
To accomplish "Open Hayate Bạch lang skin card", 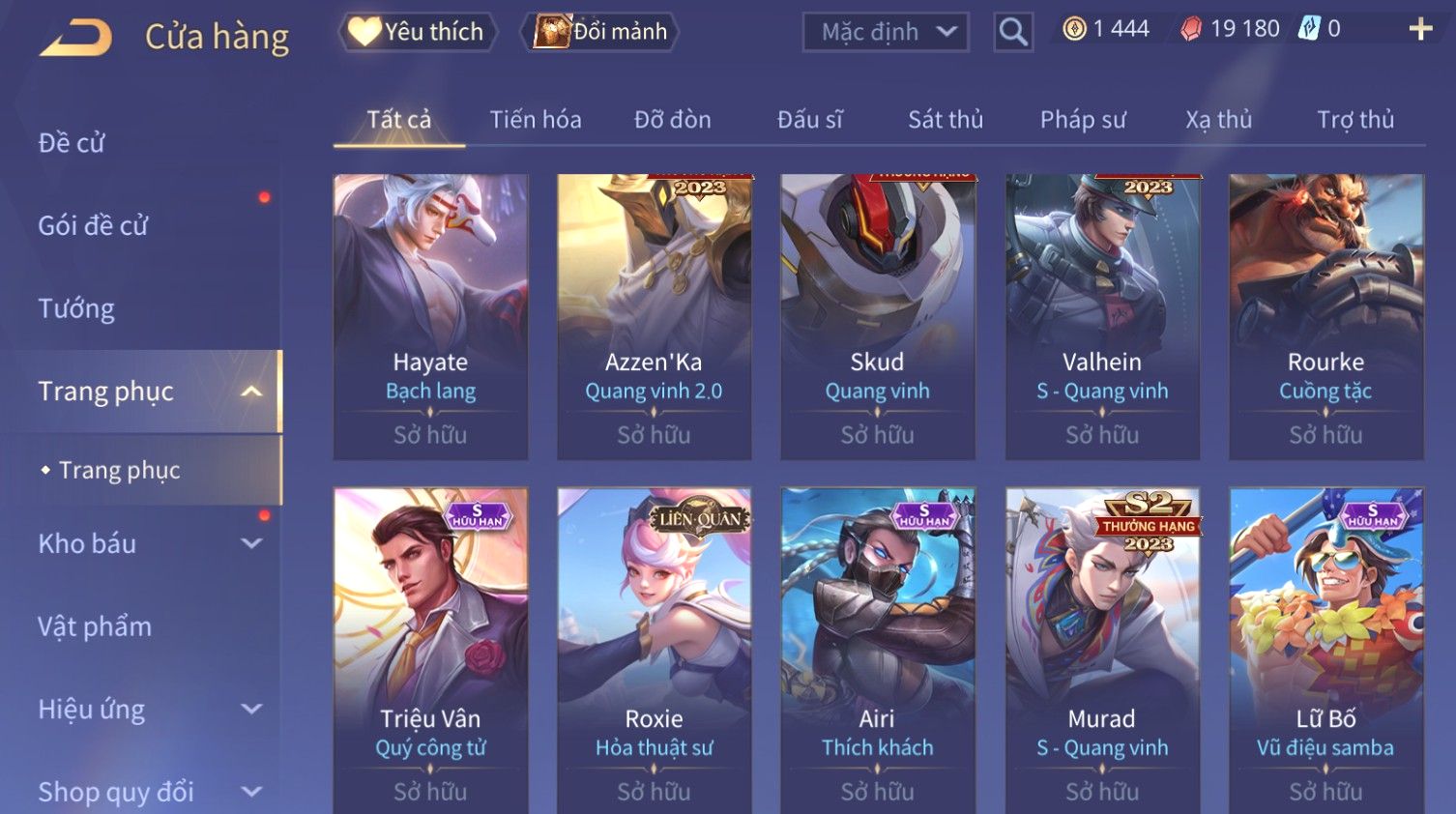I will click(430, 316).
